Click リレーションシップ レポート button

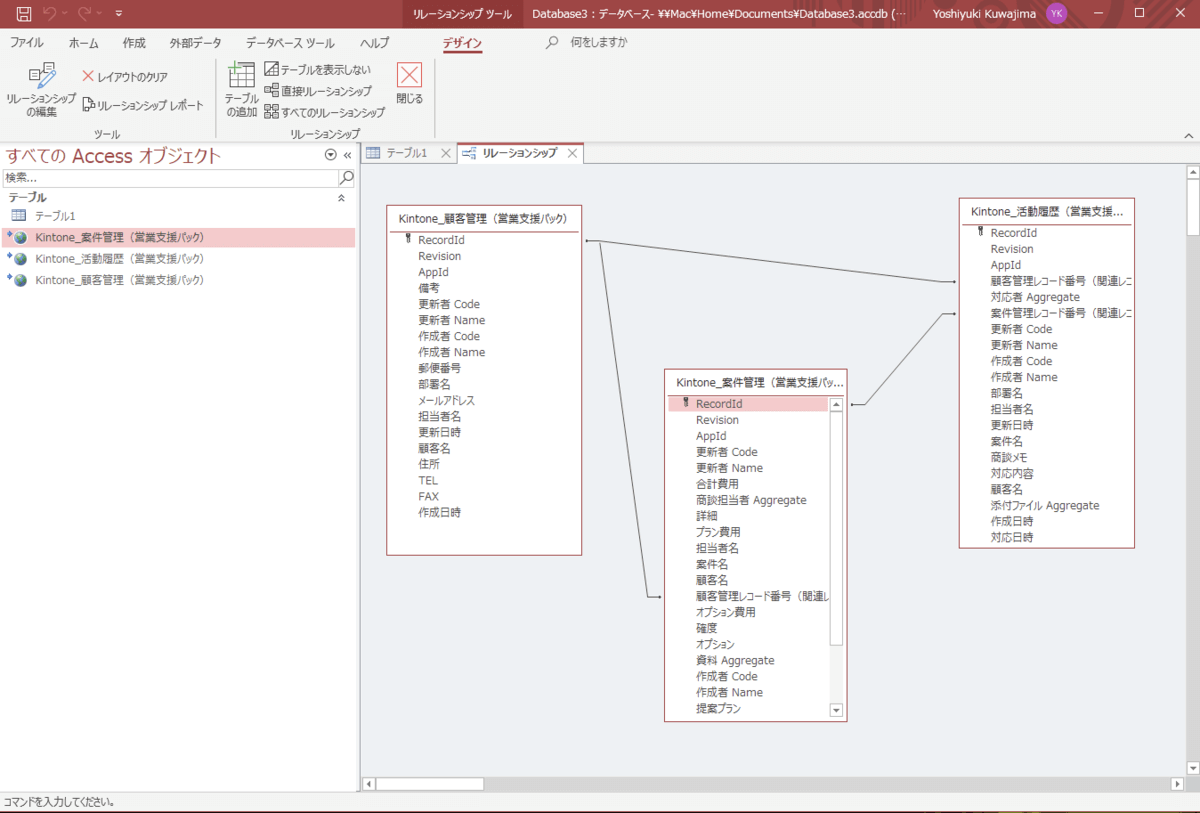point(142,105)
